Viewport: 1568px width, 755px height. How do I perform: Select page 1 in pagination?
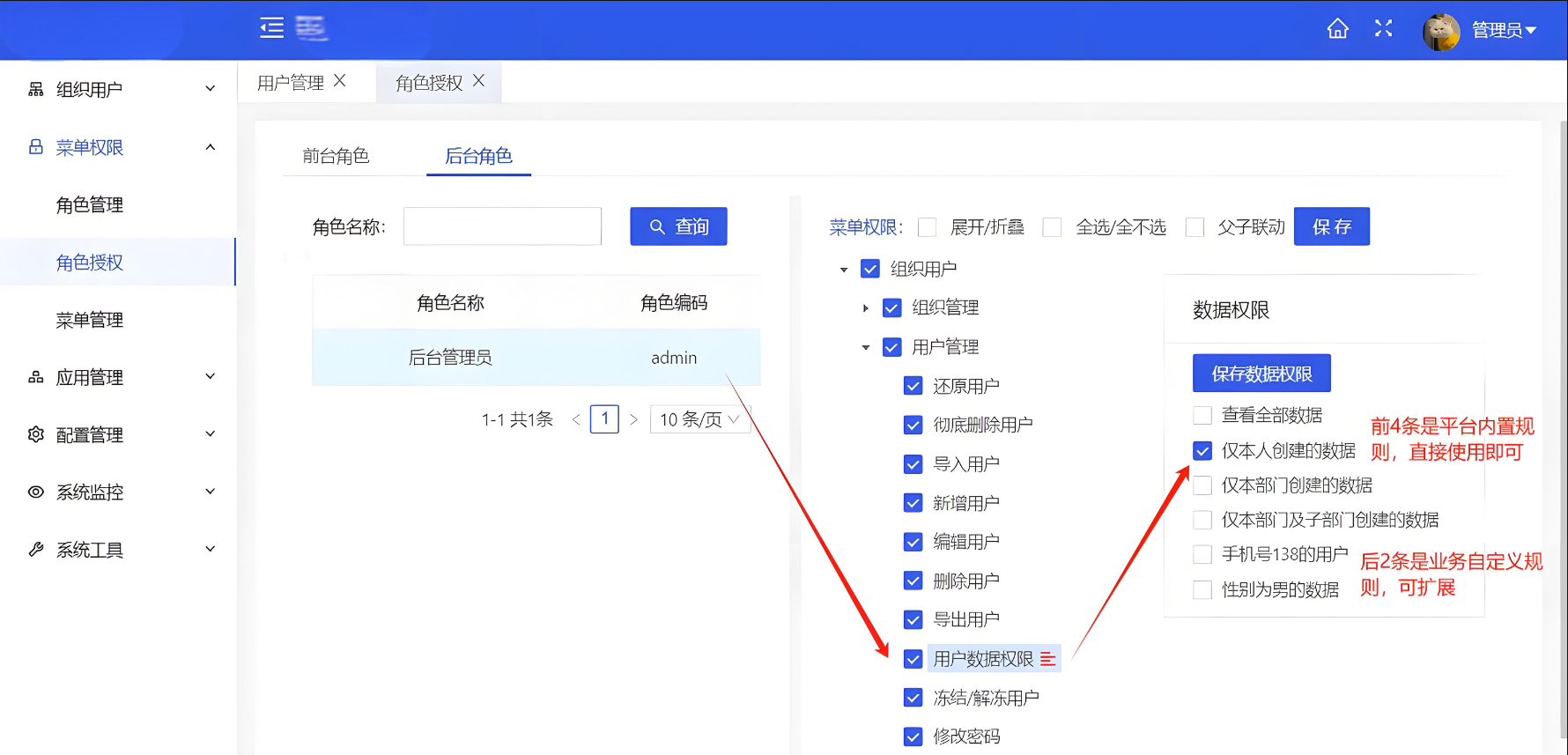[x=604, y=419]
